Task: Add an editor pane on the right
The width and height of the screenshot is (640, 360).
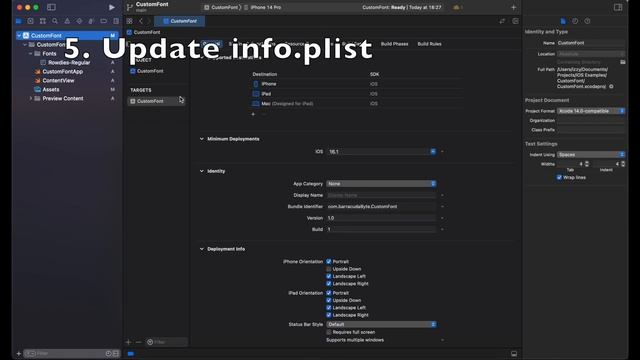Action: pos(516,21)
